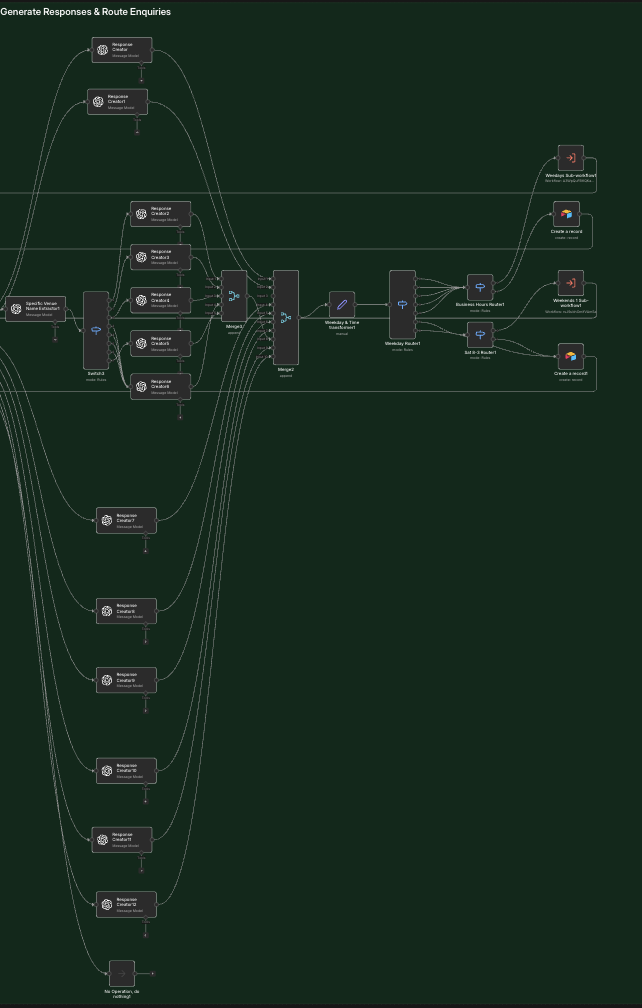Select the Weekday & Time Transformer1 pencil node
This screenshot has height=1008, width=642.
pyautogui.click(x=342, y=304)
